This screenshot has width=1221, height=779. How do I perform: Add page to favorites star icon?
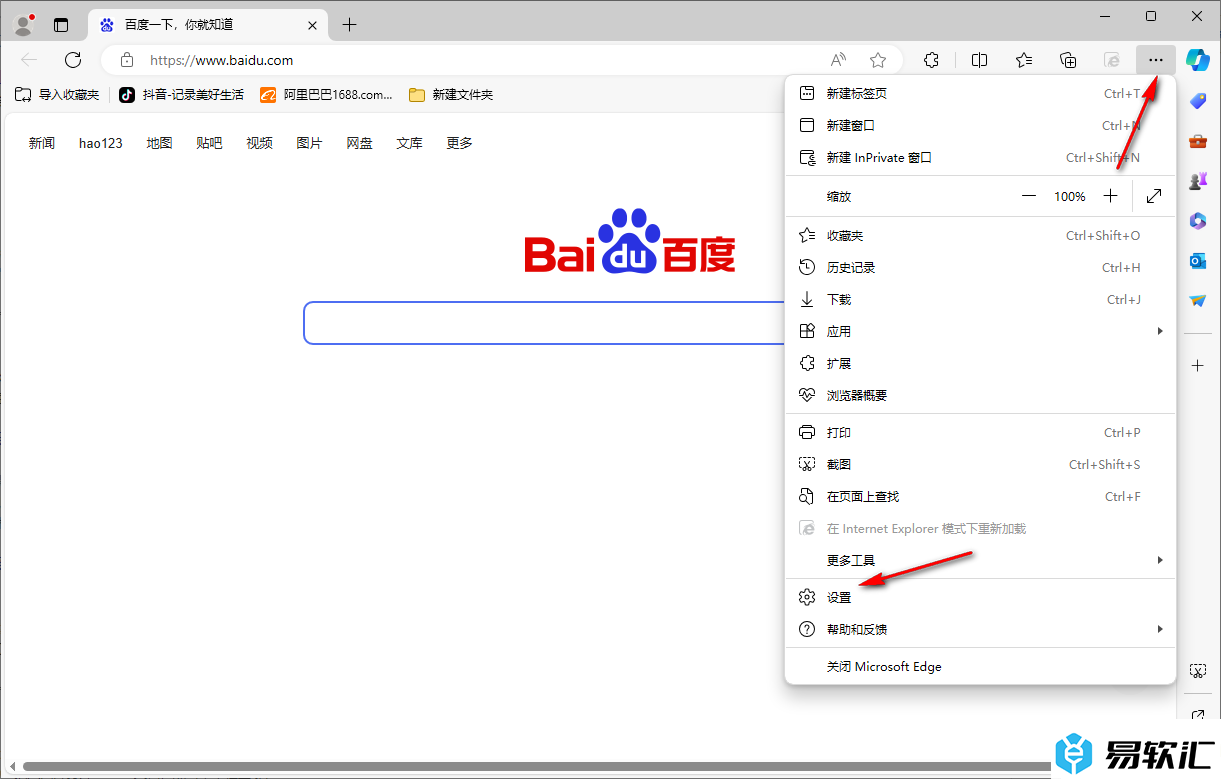tap(878, 60)
